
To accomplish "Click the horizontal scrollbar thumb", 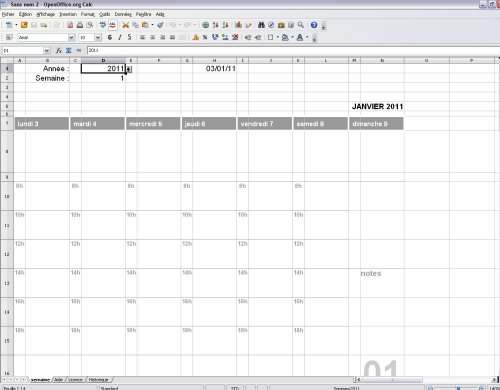I will click(x=393, y=380).
